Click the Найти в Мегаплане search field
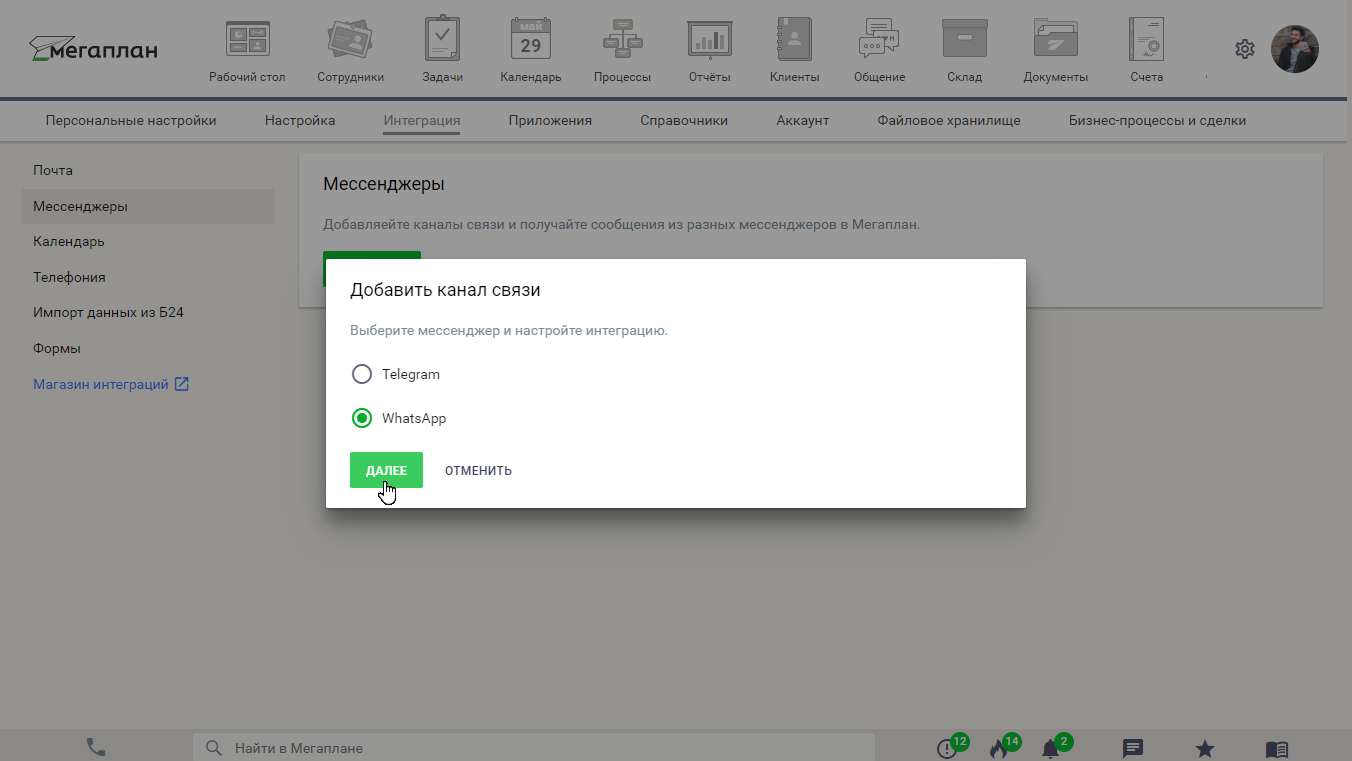Image resolution: width=1352 pixels, height=761 pixels. click(534, 748)
